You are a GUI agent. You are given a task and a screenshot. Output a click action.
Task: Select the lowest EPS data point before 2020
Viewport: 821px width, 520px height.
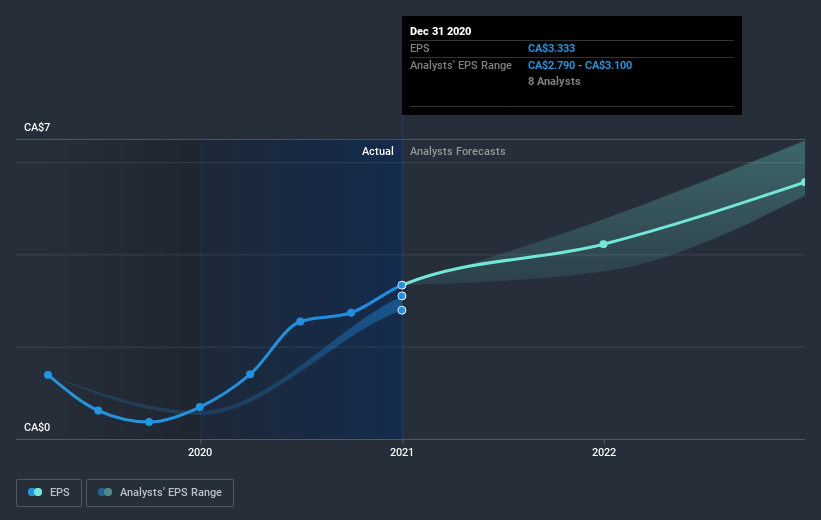point(149,422)
